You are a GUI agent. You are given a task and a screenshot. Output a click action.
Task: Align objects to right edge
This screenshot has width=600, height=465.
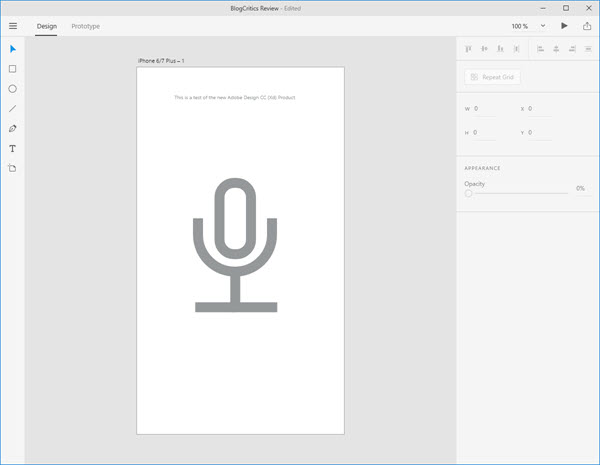click(x=572, y=49)
